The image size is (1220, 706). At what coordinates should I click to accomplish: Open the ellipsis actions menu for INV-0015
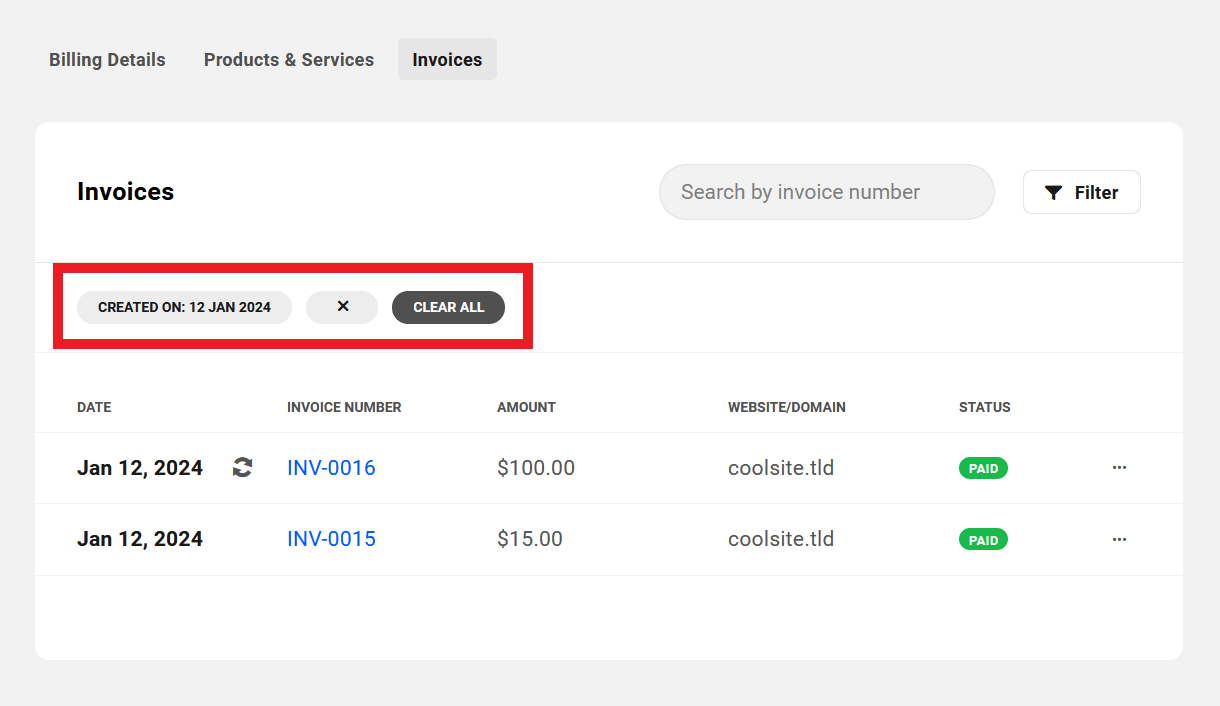1119,539
